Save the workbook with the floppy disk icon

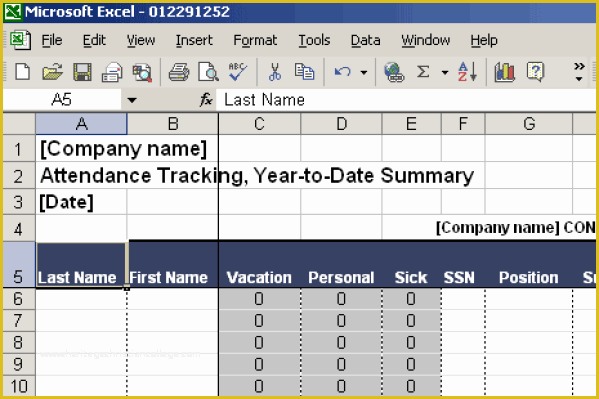(x=82, y=71)
